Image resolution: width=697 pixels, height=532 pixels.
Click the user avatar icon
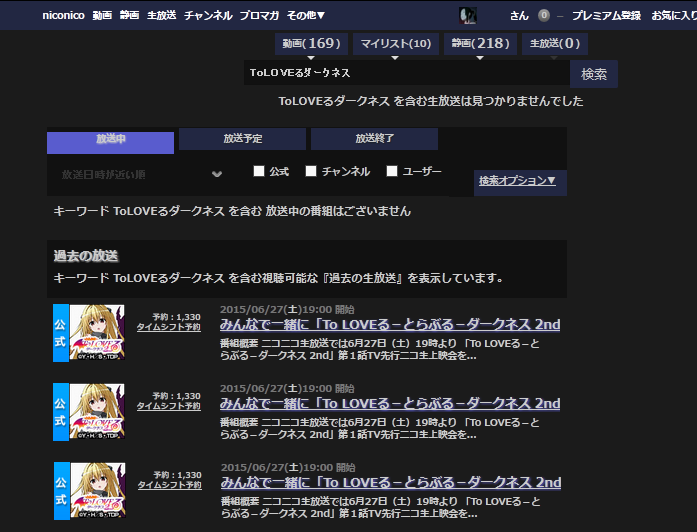pyautogui.click(x=468, y=16)
